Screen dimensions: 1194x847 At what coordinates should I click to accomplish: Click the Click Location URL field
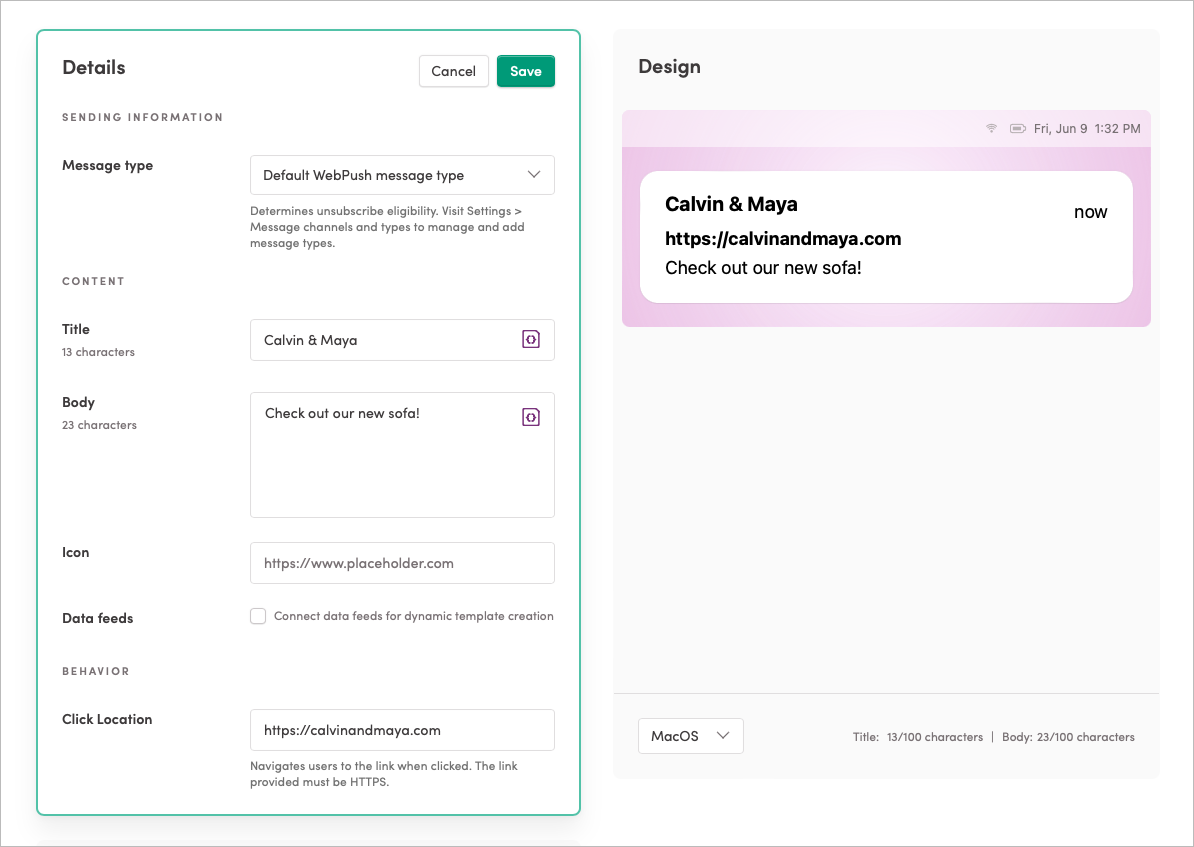click(x=402, y=730)
